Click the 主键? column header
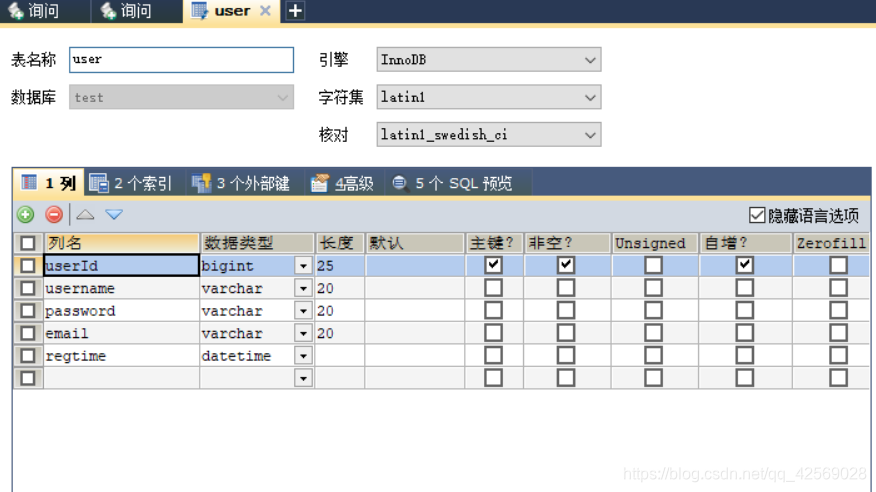This screenshot has height=492, width=876. click(494, 243)
